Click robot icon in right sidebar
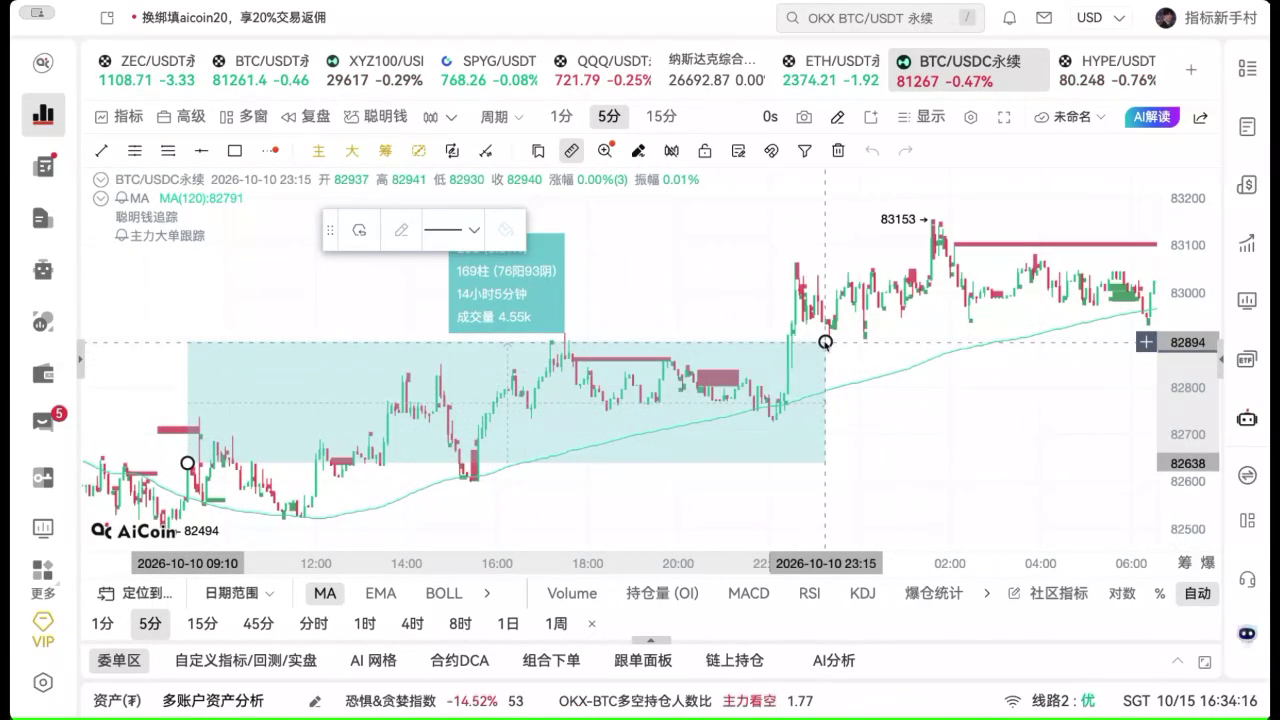Image resolution: width=1280 pixels, height=720 pixels. coord(1247,418)
